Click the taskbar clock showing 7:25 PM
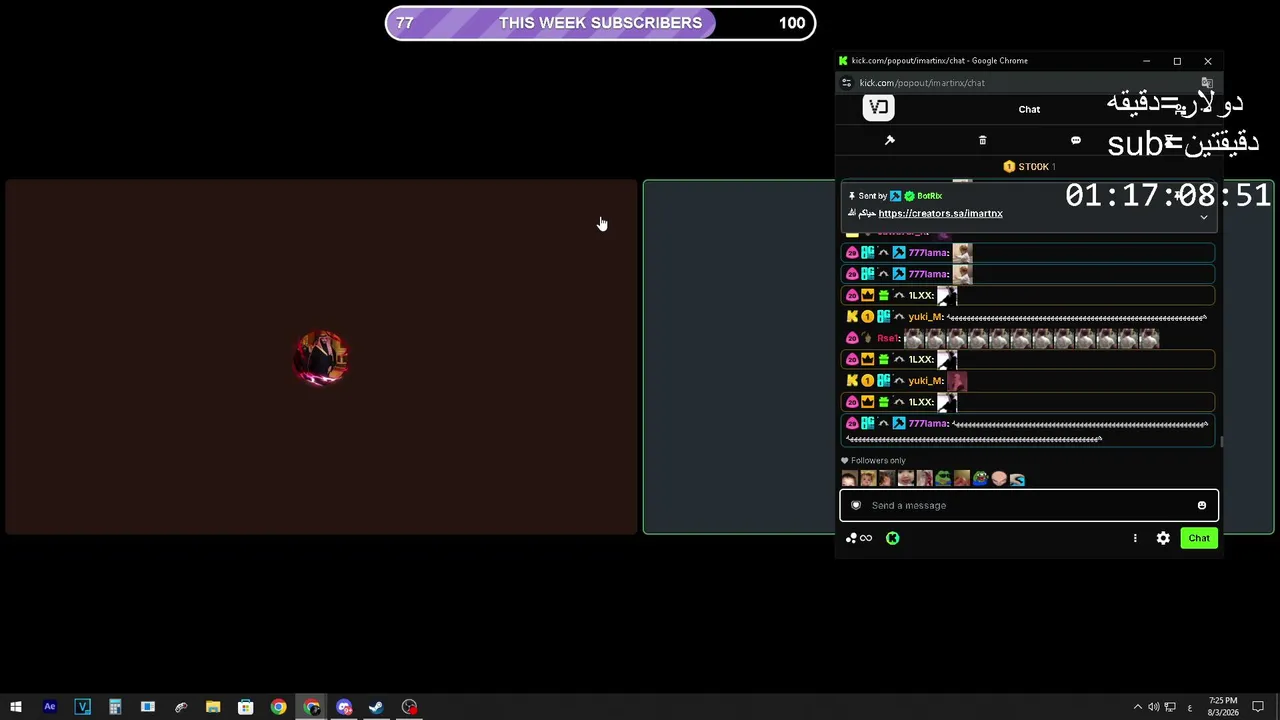This screenshot has height=720, width=1280. tap(1223, 707)
